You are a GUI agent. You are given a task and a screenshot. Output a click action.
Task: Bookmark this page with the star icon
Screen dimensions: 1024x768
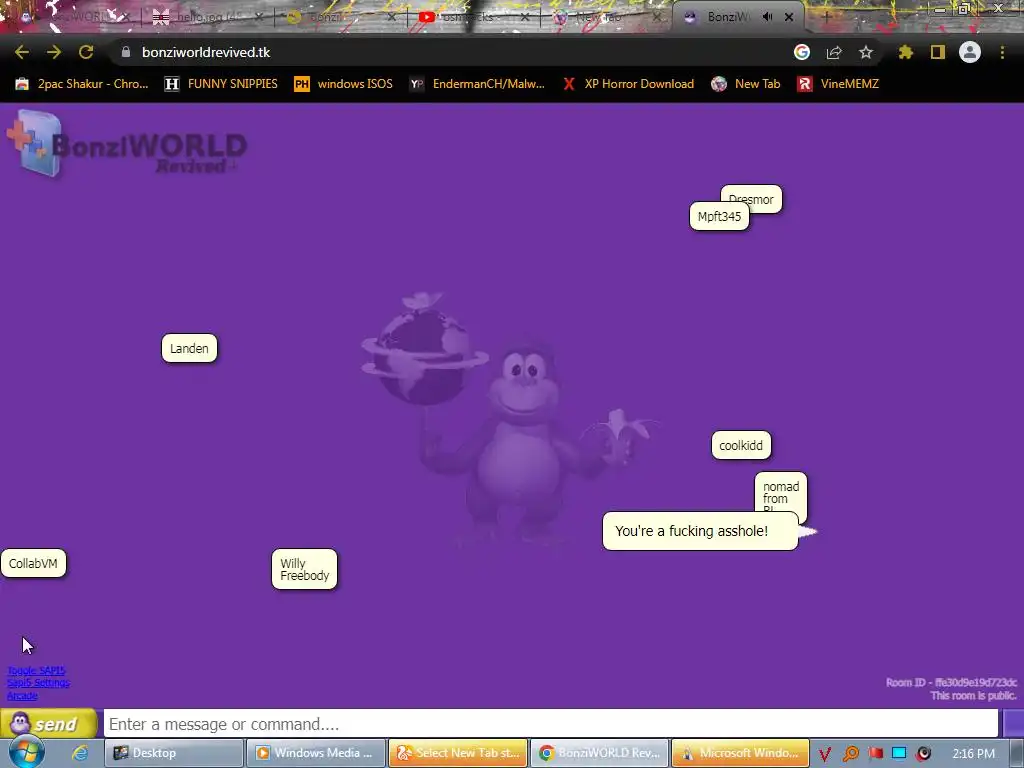pos(866,52)
